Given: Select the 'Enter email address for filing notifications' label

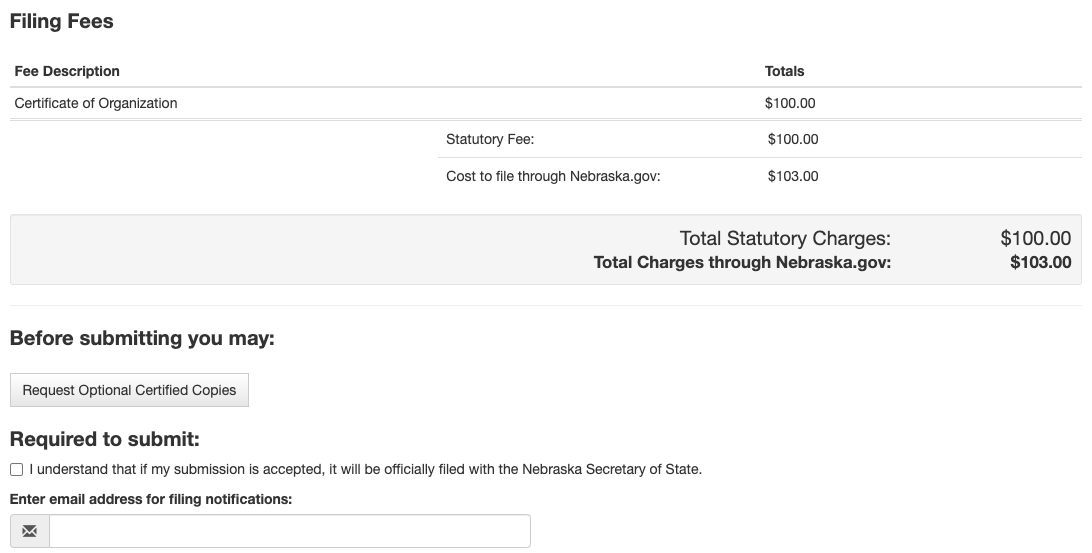Looking at the screenshot, I should [x=151, y=499].
